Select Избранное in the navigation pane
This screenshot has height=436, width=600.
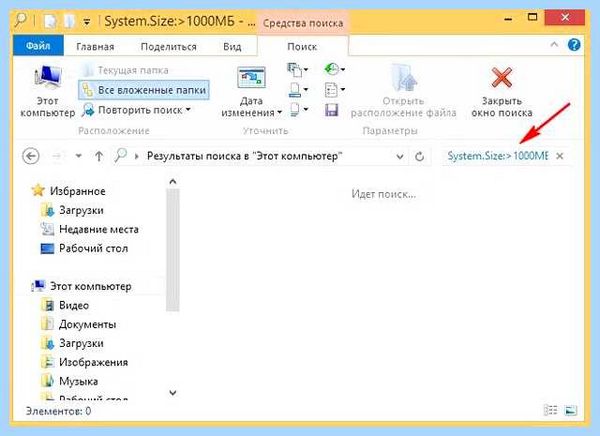78,191
